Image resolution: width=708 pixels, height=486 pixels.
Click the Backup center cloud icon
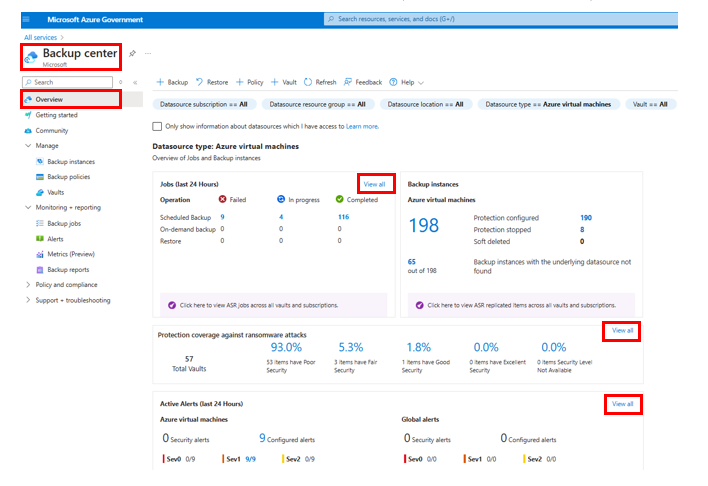click(31, 57)
